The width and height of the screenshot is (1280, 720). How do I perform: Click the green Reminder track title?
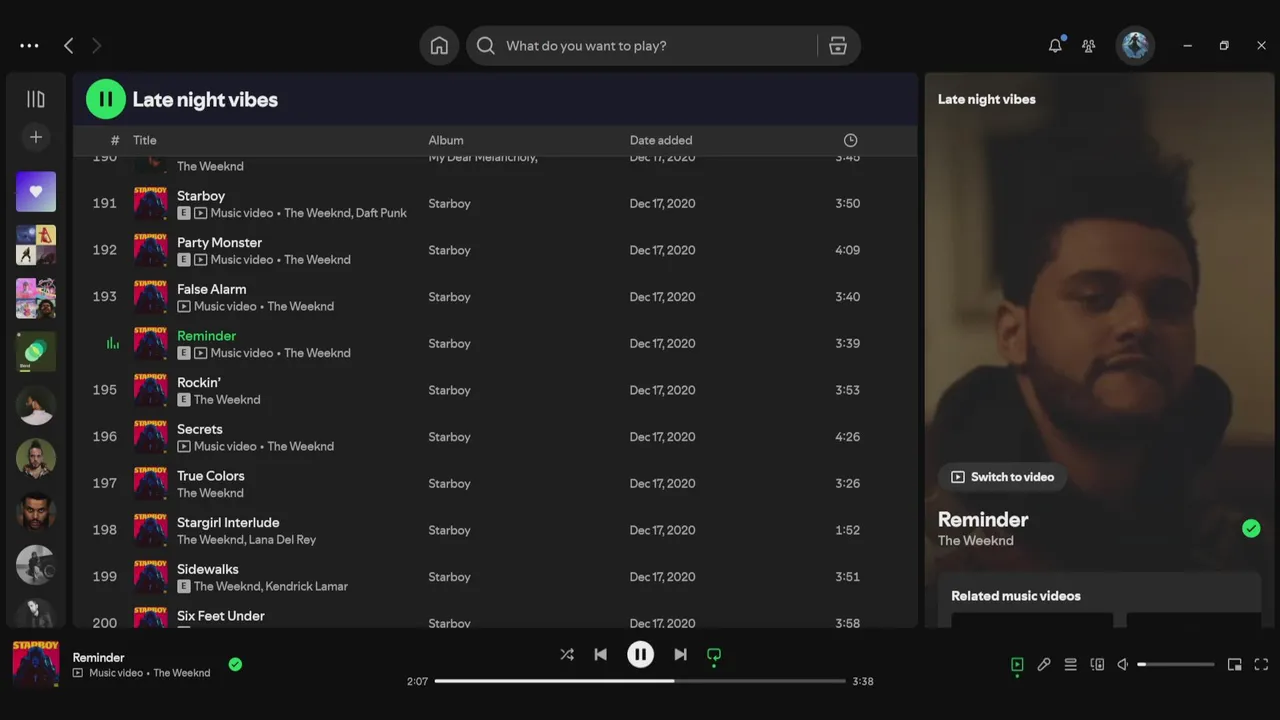[206, 336]
